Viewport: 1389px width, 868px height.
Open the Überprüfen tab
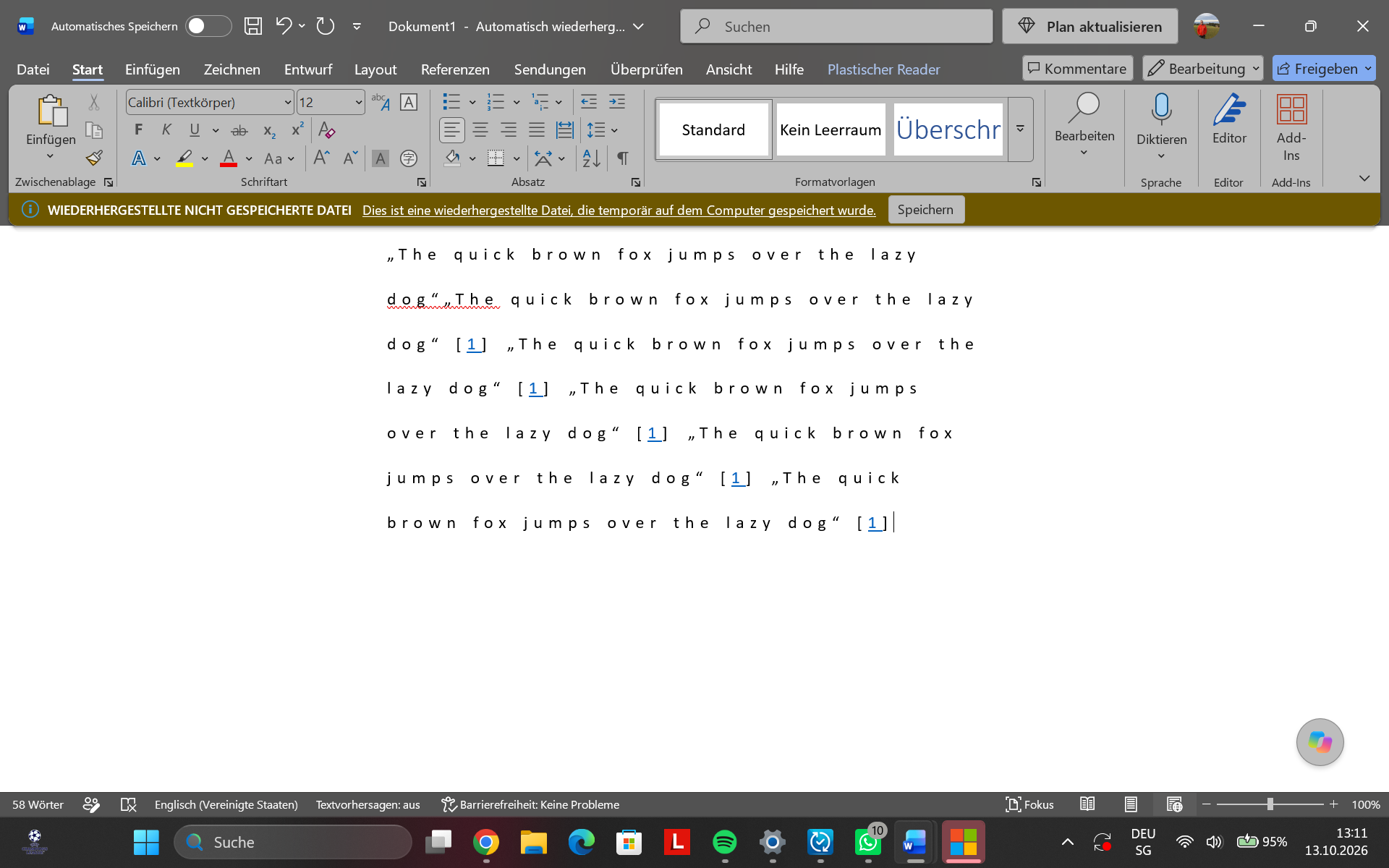646,69
